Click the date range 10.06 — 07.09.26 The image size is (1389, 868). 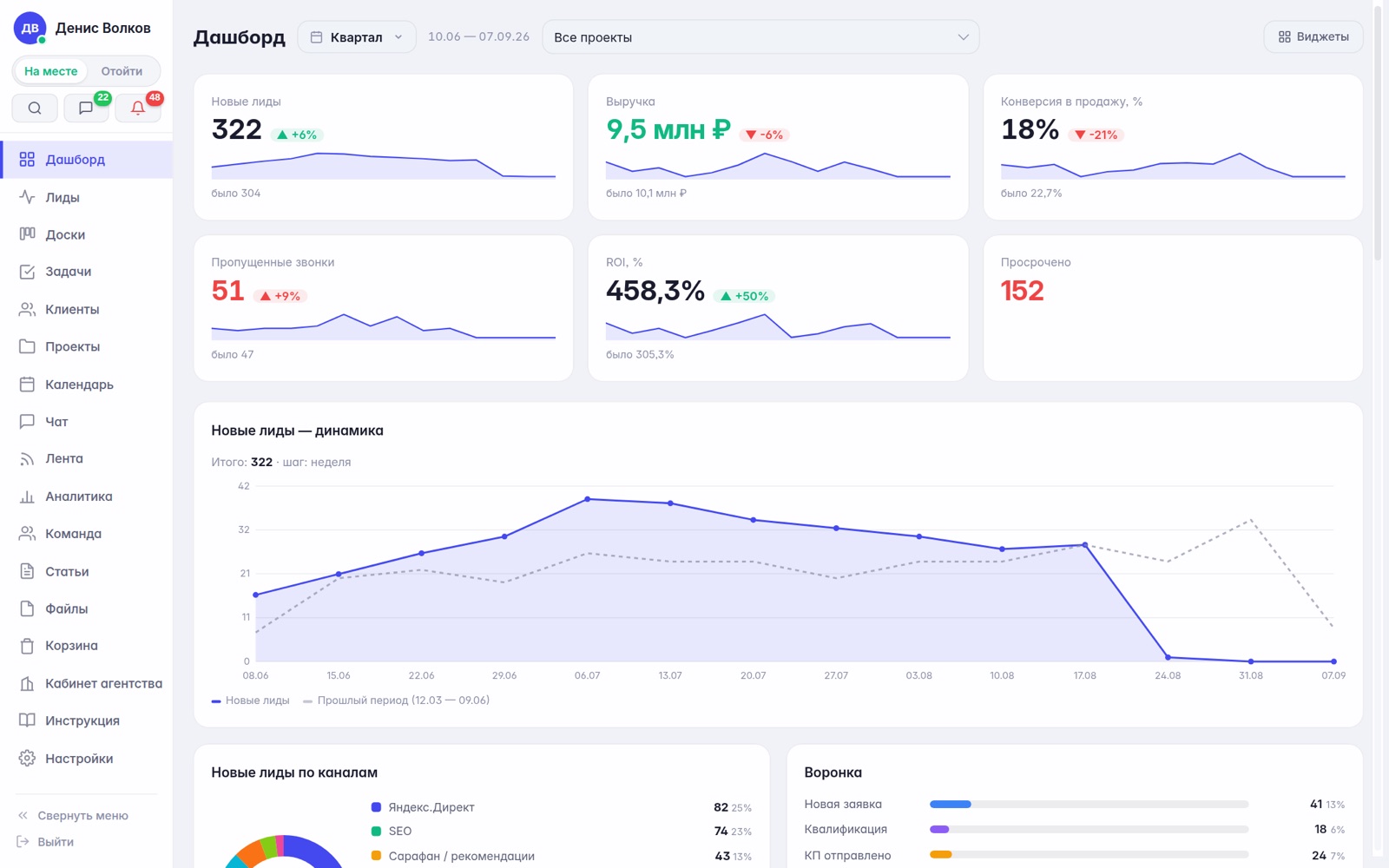[478, 36]
